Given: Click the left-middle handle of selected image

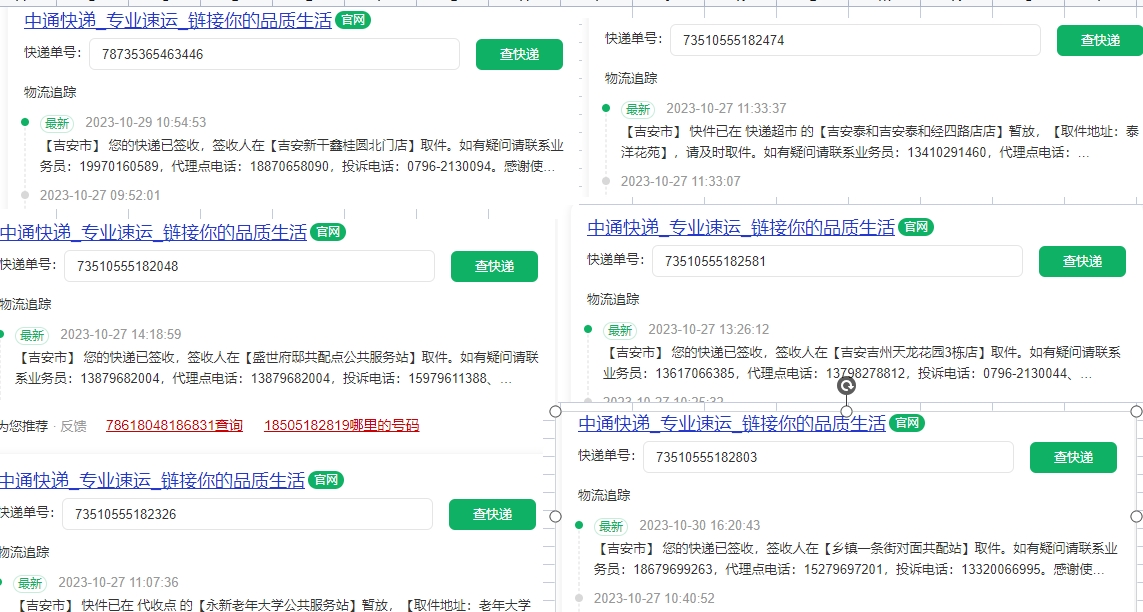Looking at the screenshot, I should (x=555, y=516).
